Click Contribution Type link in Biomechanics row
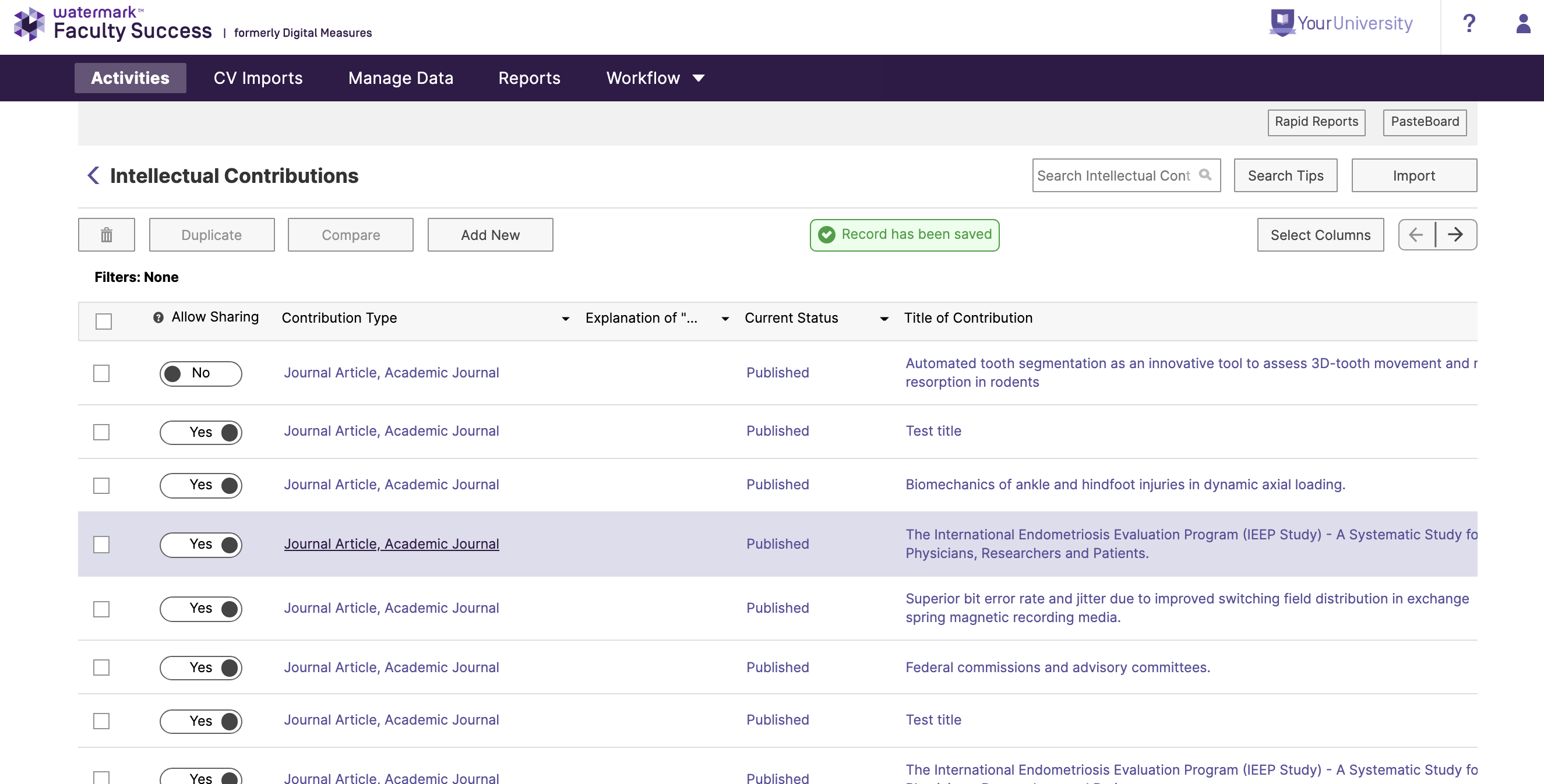Viewport: 1544px width, 784px height. coord(392,484)
